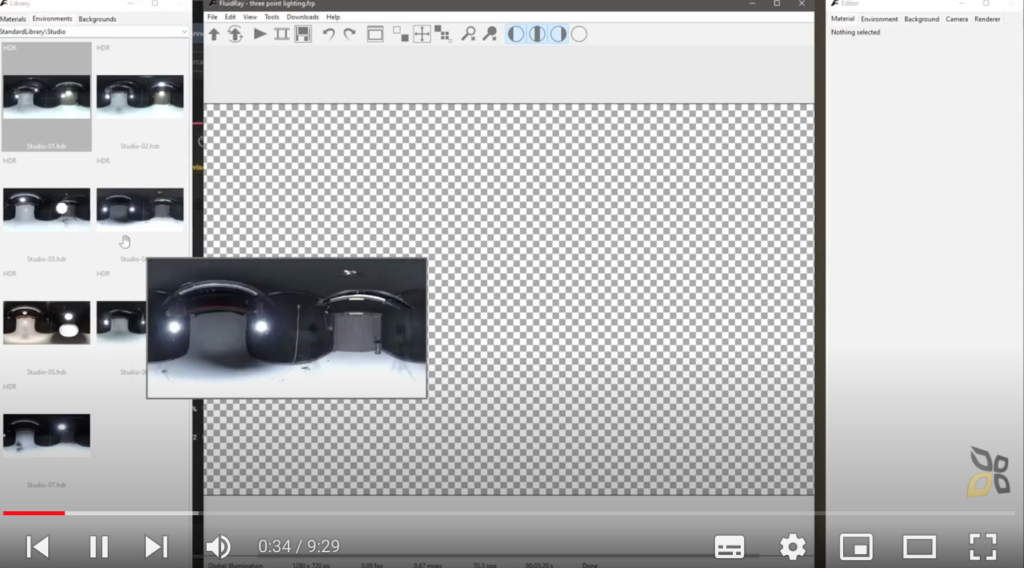Screen dimensions: 1024x568
Task: Click the window frame toolbar icon
Action: [x=375, y=34]
